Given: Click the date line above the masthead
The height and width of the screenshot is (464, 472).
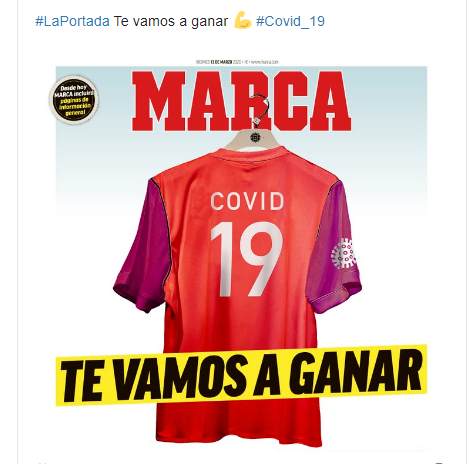Looking at the screenshot, I should (x=237, y=62).
